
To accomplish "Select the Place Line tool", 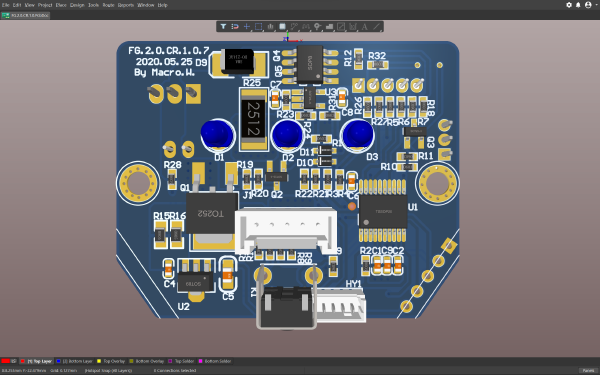I will (x=377, y=26).
